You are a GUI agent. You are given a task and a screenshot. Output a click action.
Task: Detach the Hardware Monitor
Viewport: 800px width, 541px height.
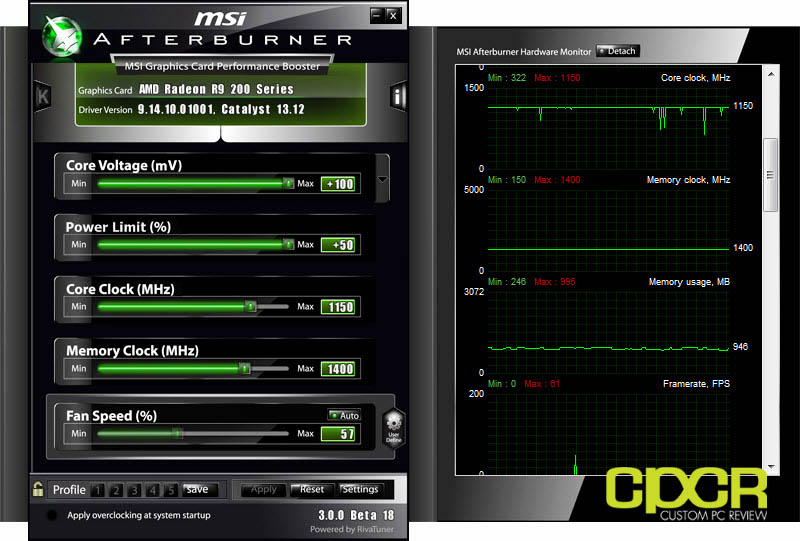click(617, 51)
